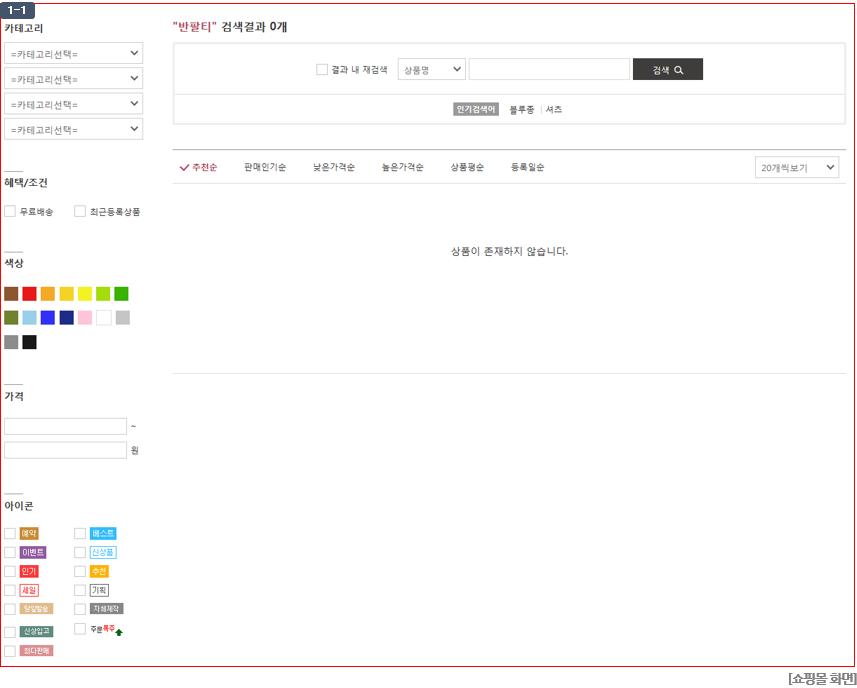
Task: Open the bottommost 카테고리선택 dropdown
Action: (74, 129)
